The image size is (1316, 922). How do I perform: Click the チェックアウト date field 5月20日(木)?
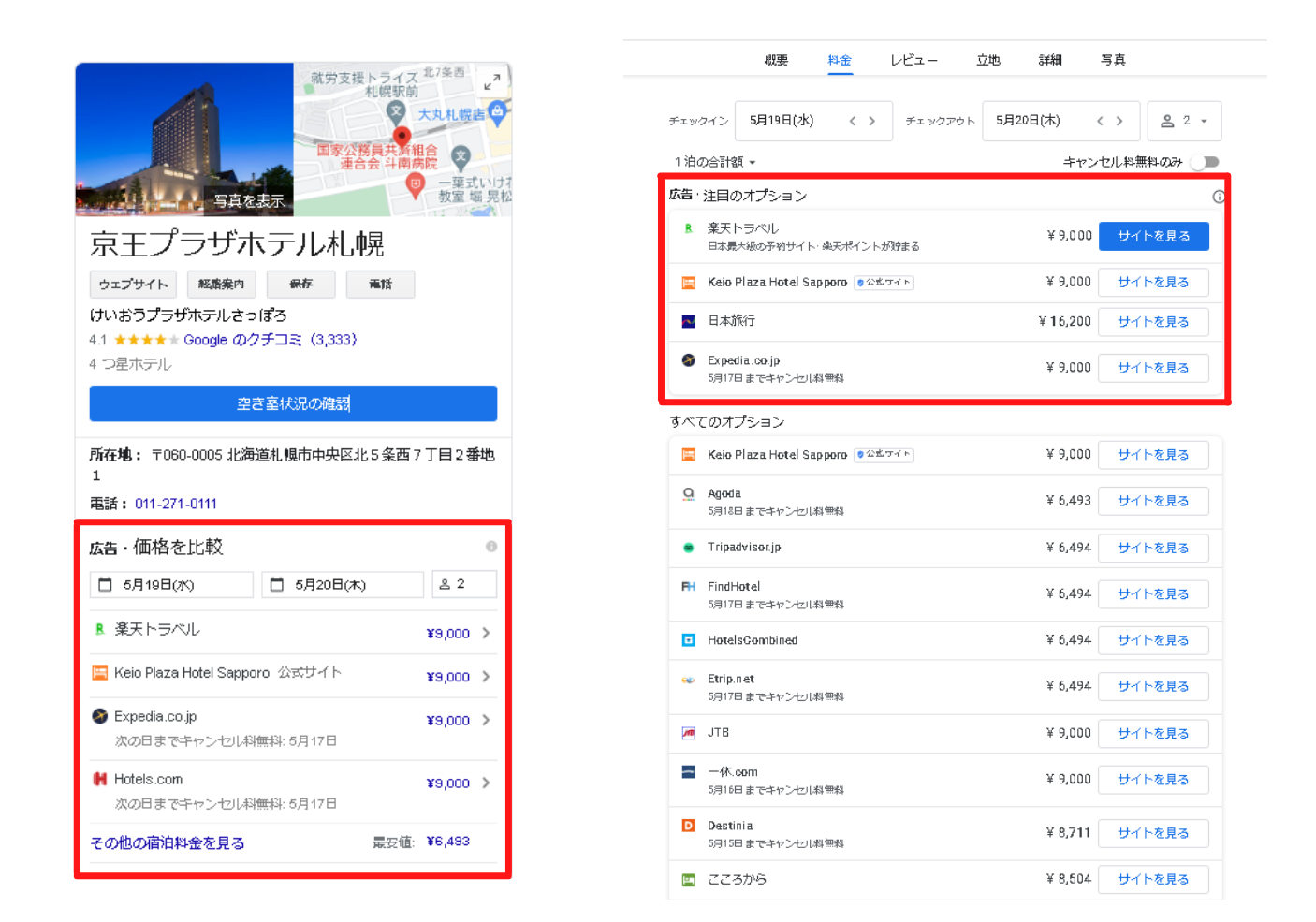(1060, 121)
